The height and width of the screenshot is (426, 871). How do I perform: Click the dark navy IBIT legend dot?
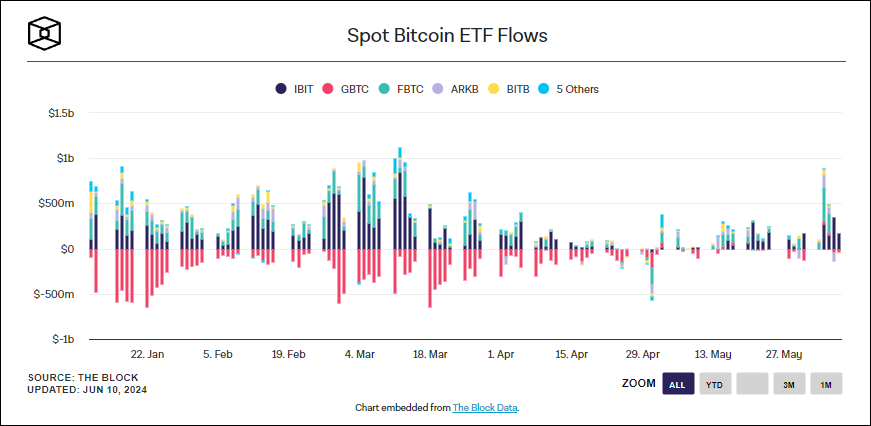pyautogui.click(x=281, y=89)
